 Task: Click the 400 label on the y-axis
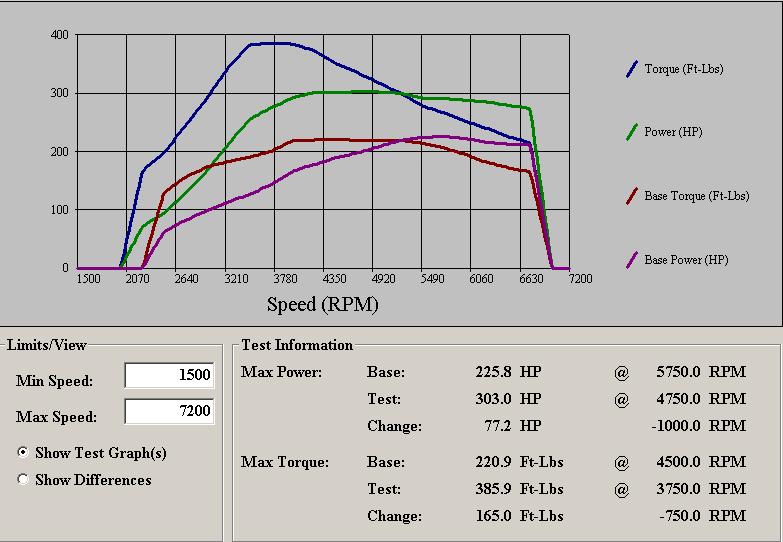point(59,35)
